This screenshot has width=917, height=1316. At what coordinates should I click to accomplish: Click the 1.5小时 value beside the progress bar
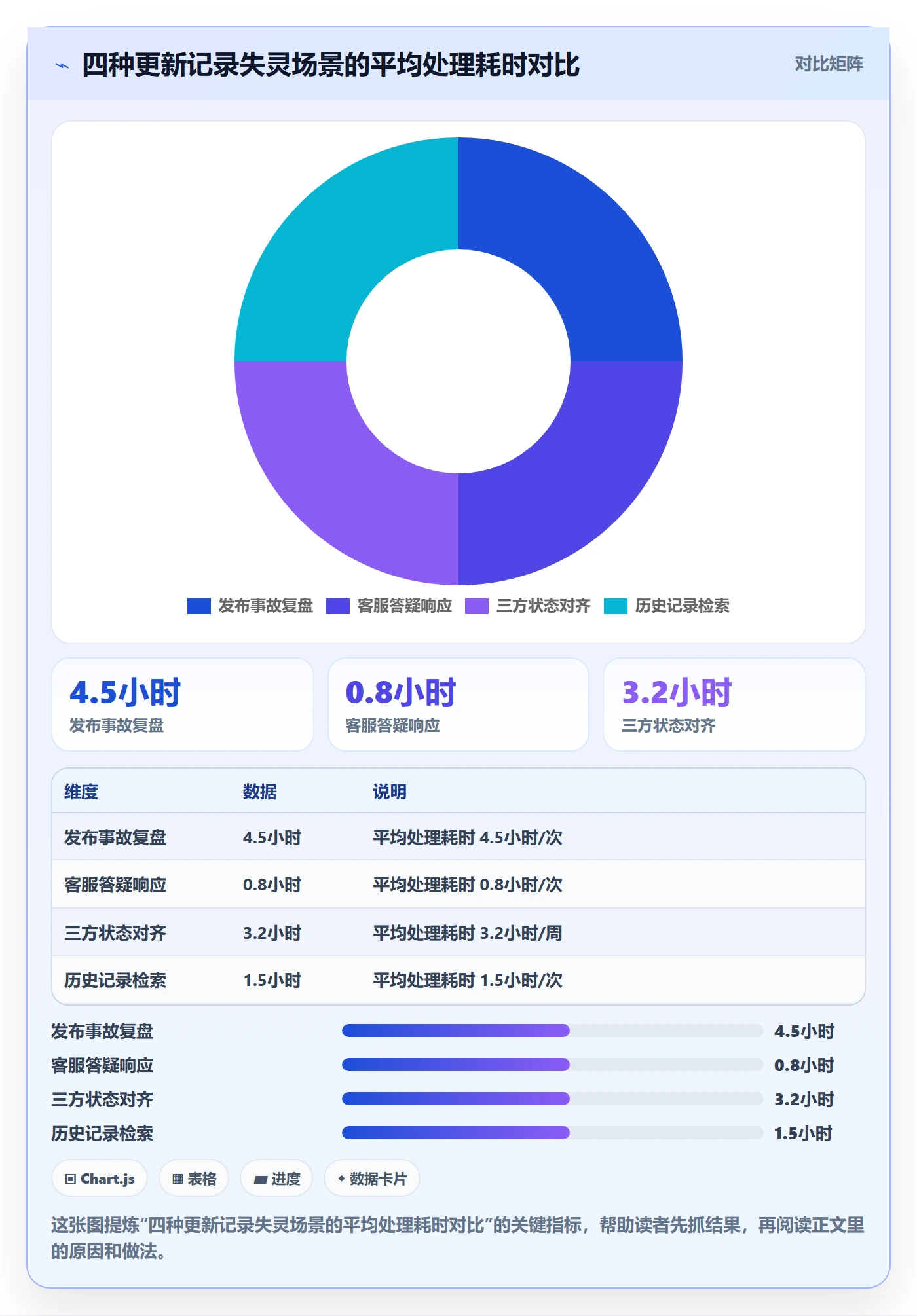click(803, 1133)
